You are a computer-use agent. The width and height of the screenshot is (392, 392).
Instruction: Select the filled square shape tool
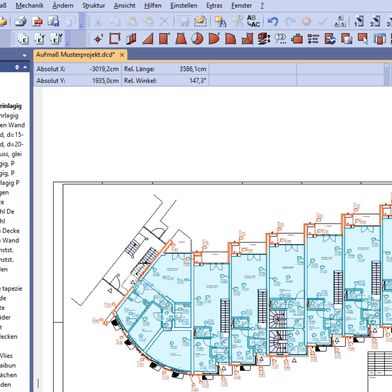[x=164, y=39]
